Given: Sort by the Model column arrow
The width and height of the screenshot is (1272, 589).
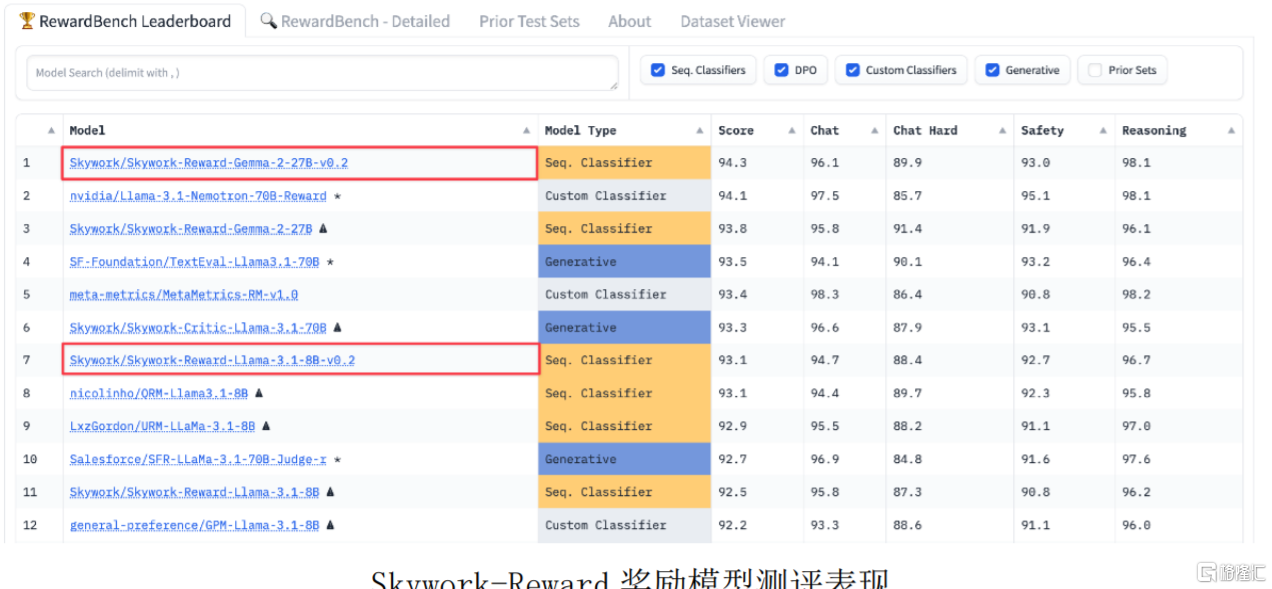Looking at the screenshot, I should [527, 131].
